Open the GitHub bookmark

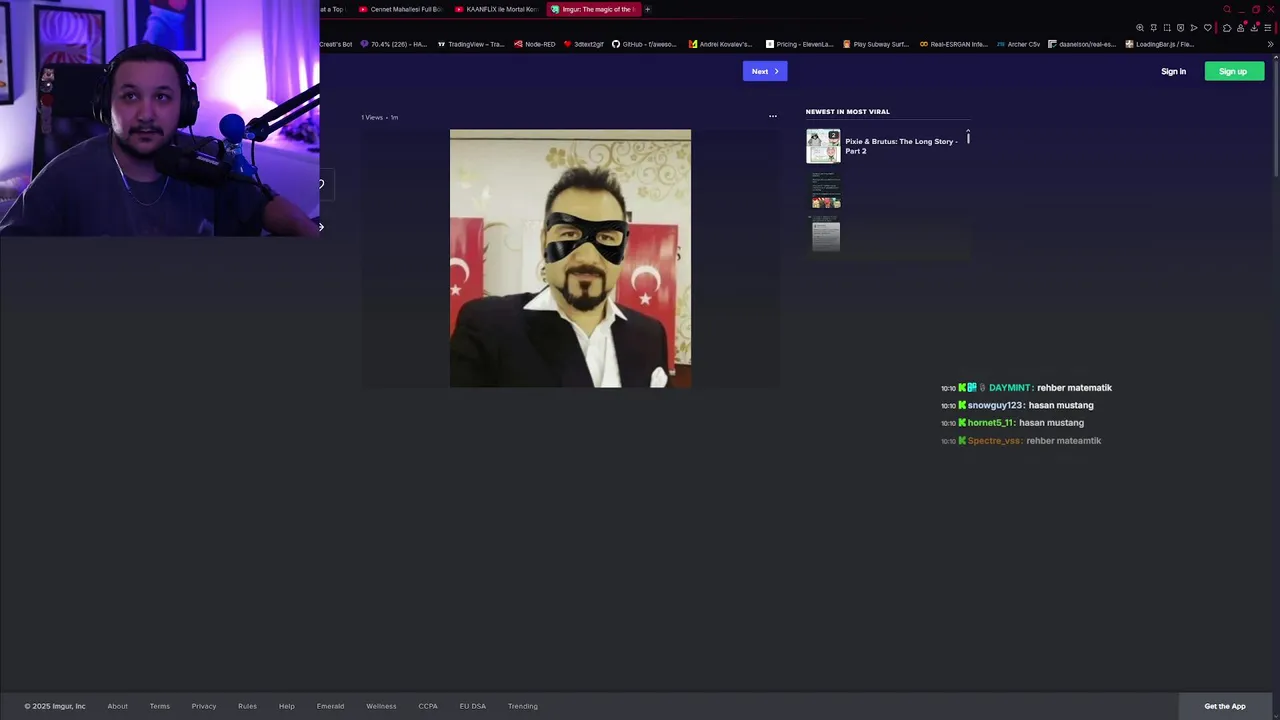(x=645, y=44)
